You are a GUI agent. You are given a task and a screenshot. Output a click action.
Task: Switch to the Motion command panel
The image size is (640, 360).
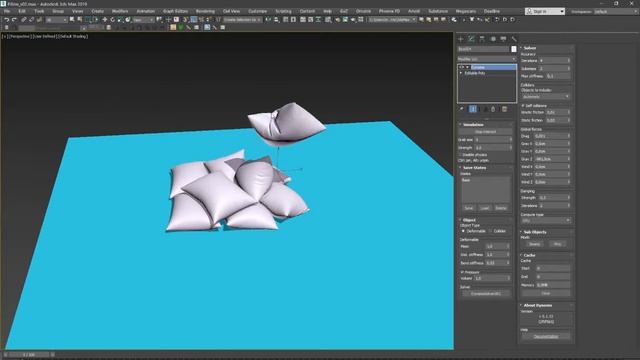click(493, 39)
